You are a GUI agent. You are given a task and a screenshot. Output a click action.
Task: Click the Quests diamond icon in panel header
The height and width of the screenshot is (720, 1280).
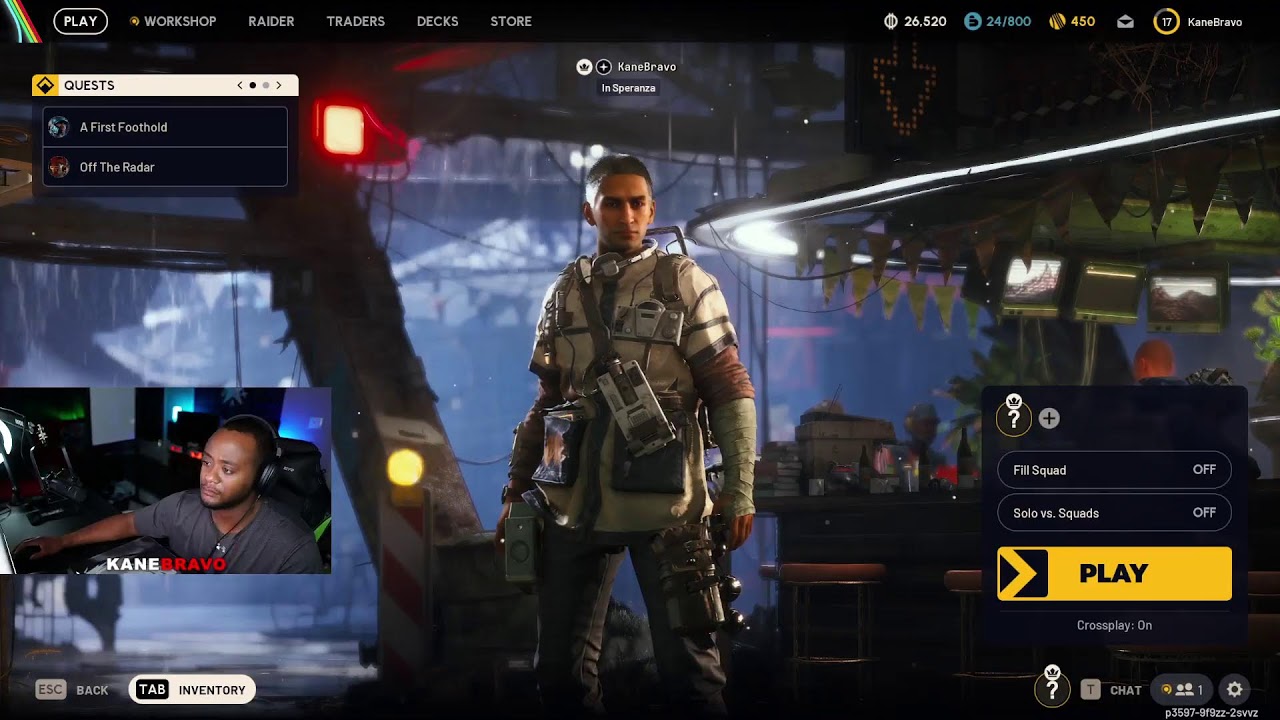tap(45, 85)
